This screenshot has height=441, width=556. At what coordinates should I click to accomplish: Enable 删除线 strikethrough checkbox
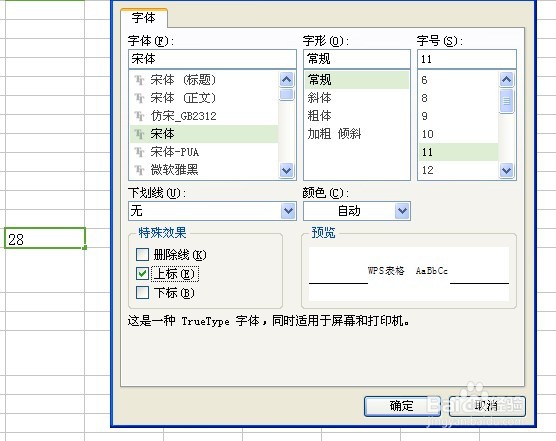click(143, 255)
